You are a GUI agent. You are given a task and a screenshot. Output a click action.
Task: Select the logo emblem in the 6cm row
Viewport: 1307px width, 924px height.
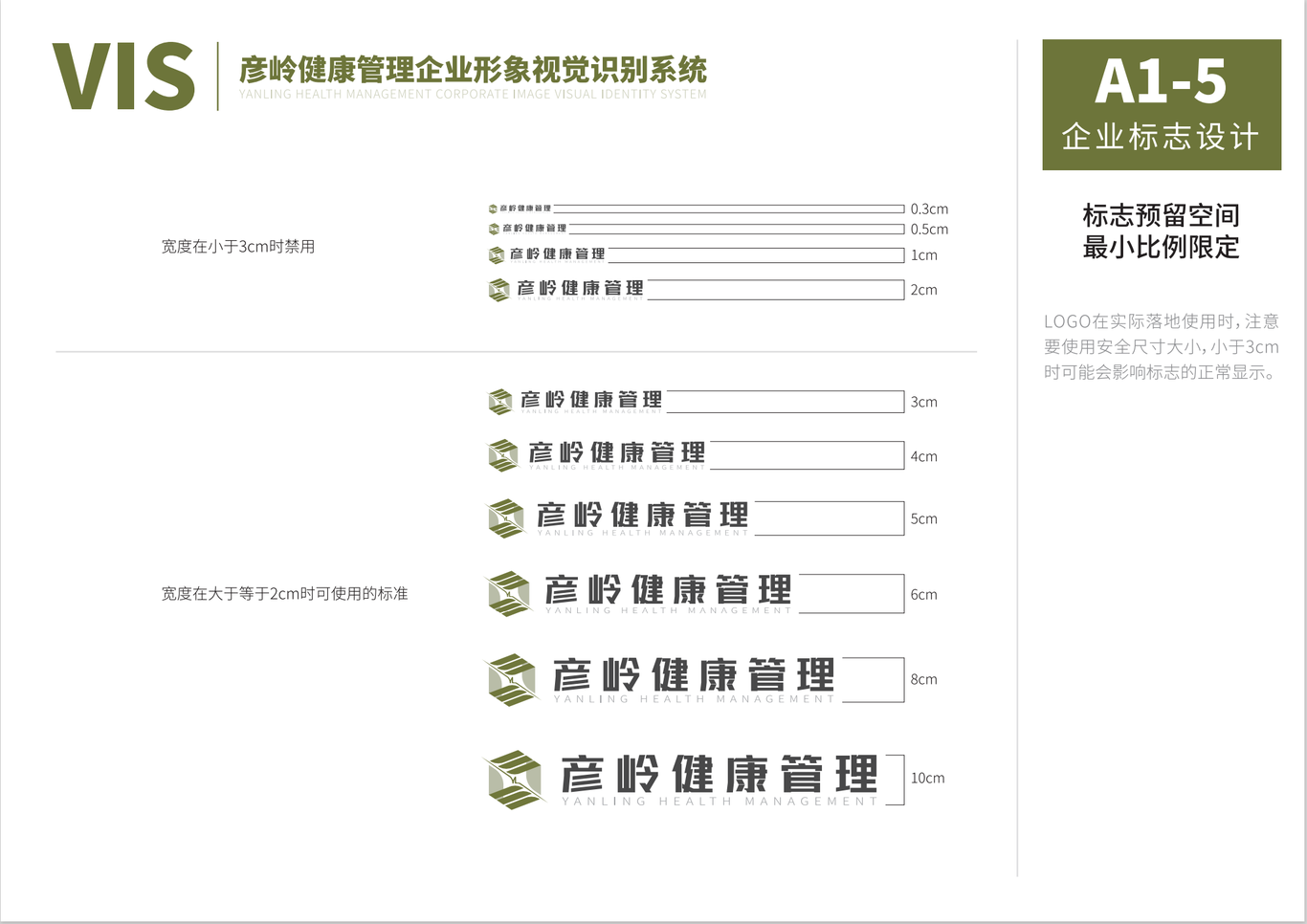(508, 594)
